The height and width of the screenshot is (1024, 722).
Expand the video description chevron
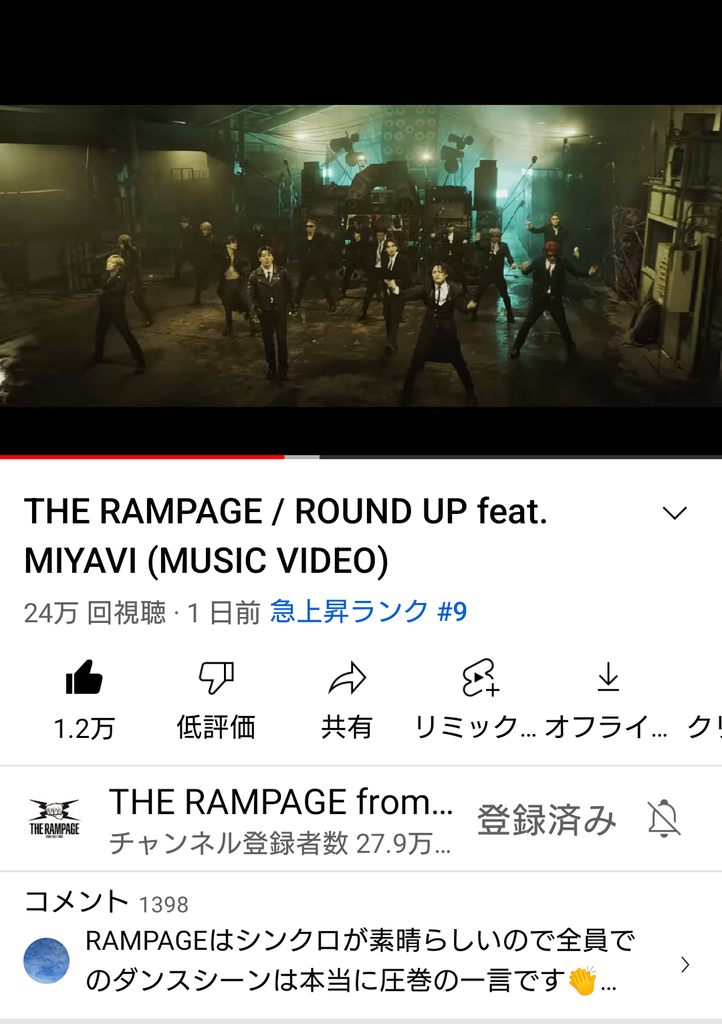[674, 513]
